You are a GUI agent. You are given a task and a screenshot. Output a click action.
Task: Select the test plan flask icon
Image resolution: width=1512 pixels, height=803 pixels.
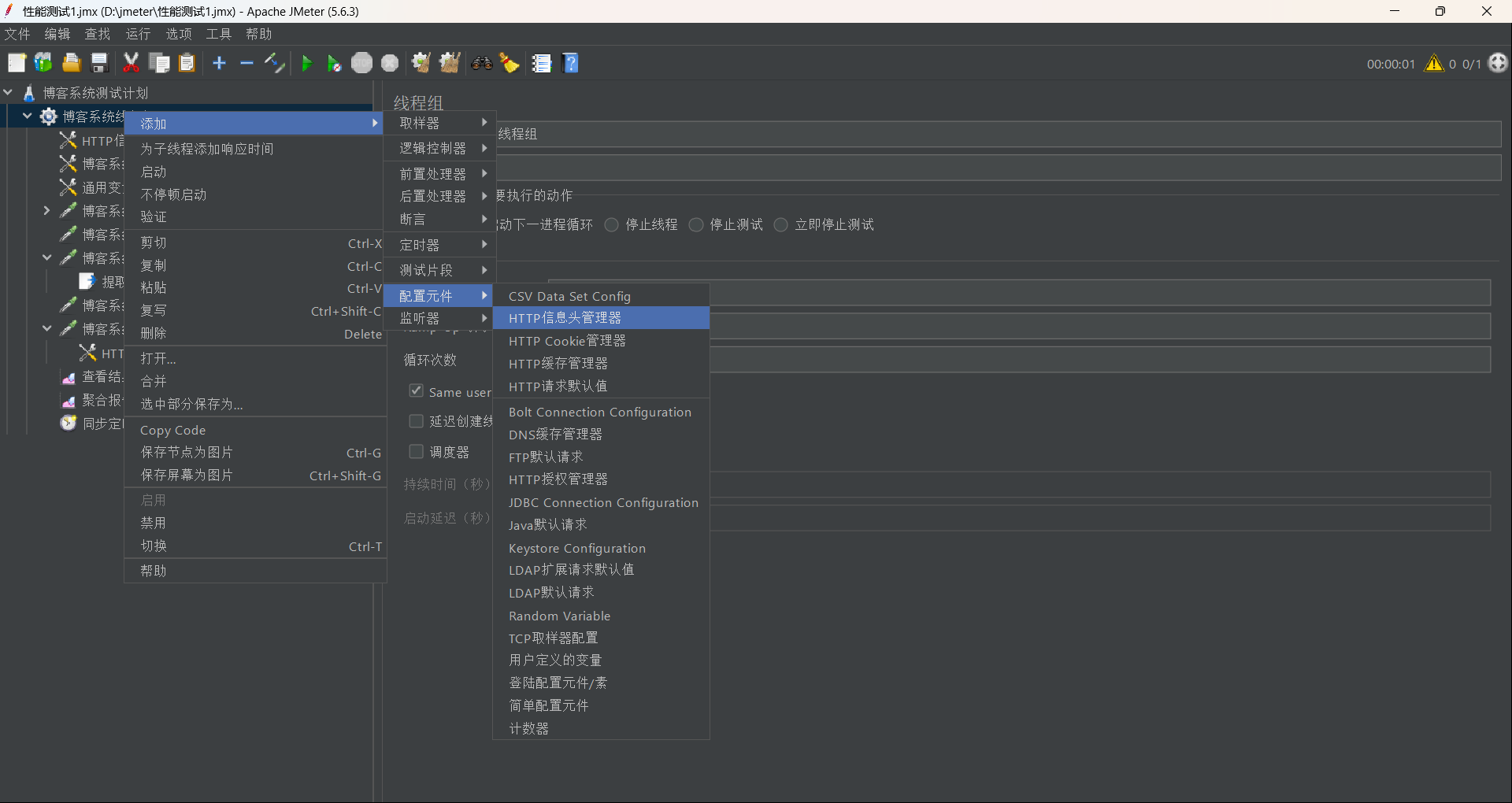point(29,93)
